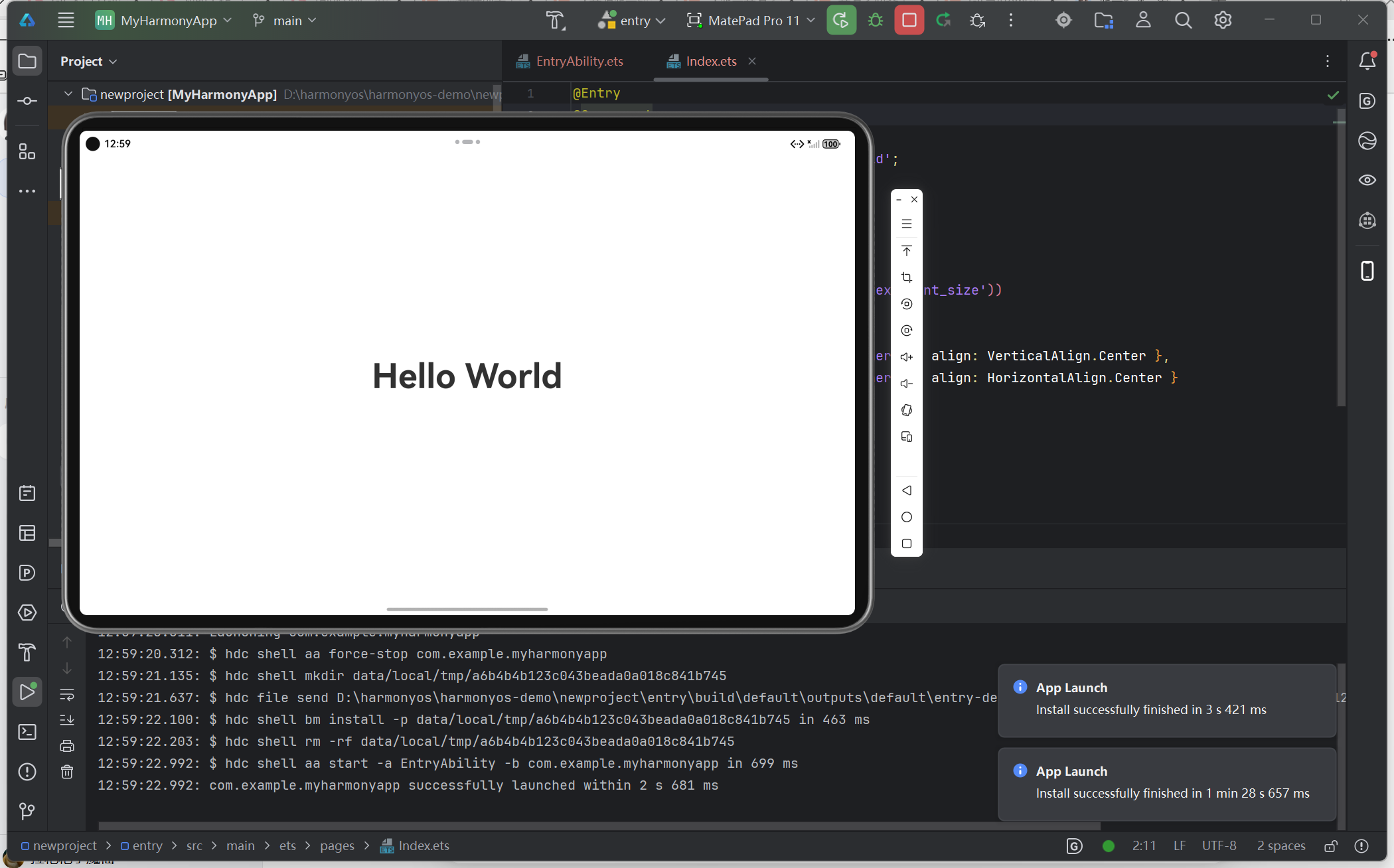This screenshot has height=868, width=1394.
Task: Open the Terminal tool window
Action: pos(27,732)
